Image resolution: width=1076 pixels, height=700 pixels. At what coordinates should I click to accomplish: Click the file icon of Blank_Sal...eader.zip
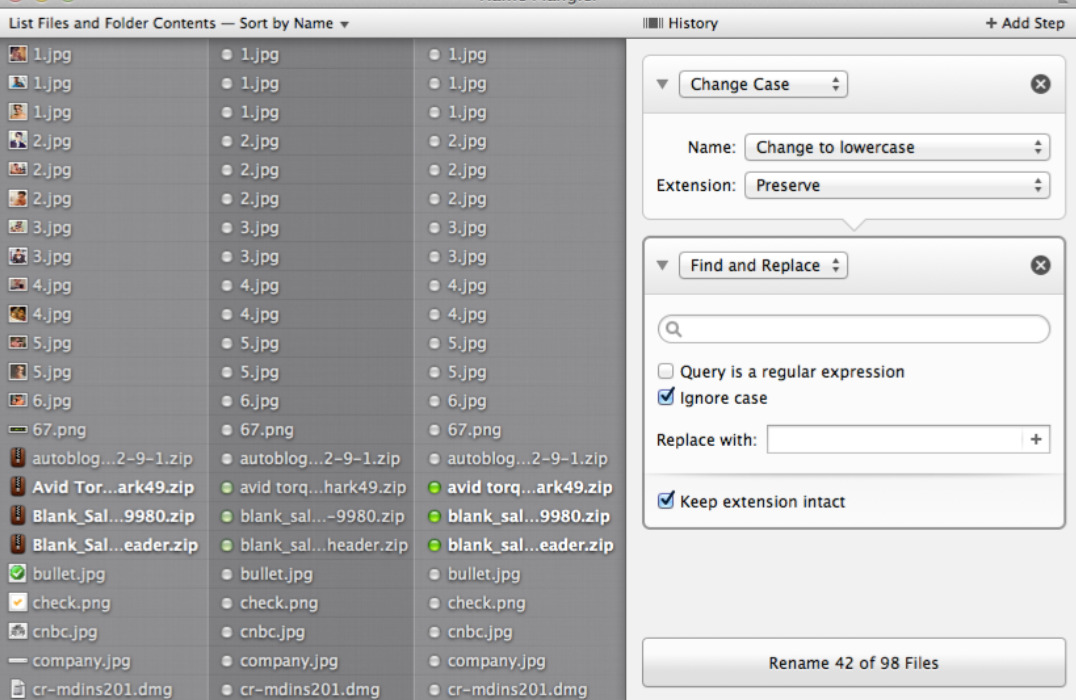pyautogui.click(x=17, y=546)
